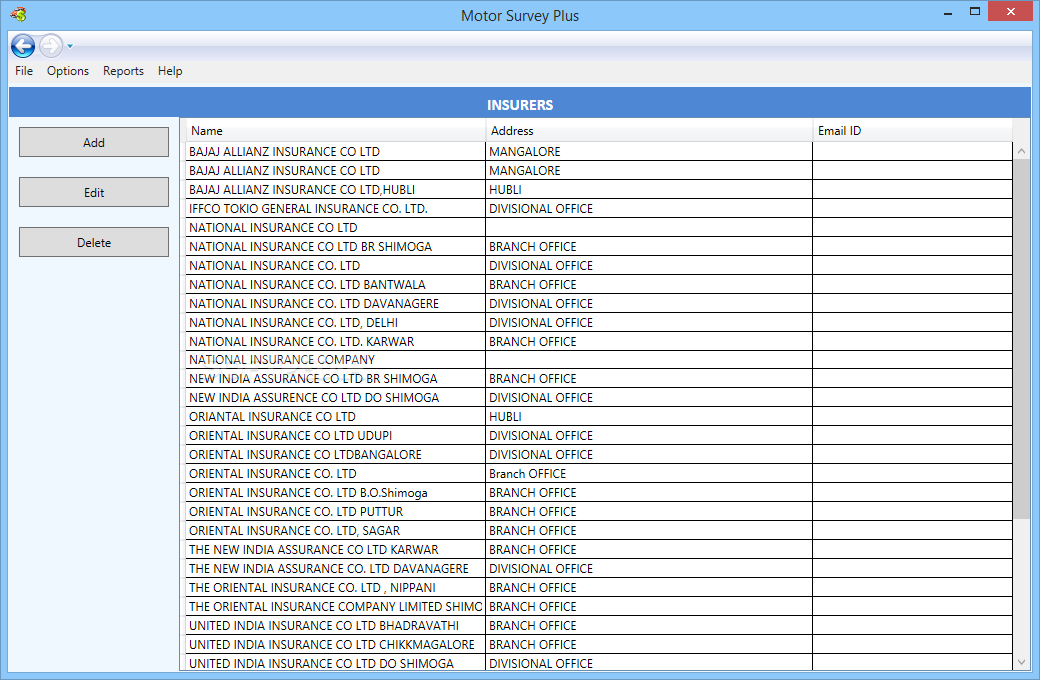This screenshot has width=1040, height=680.
Task: Select NATIONAL INSURANCE CO LTD BR SHIMOGA
Action: point(599,247)
